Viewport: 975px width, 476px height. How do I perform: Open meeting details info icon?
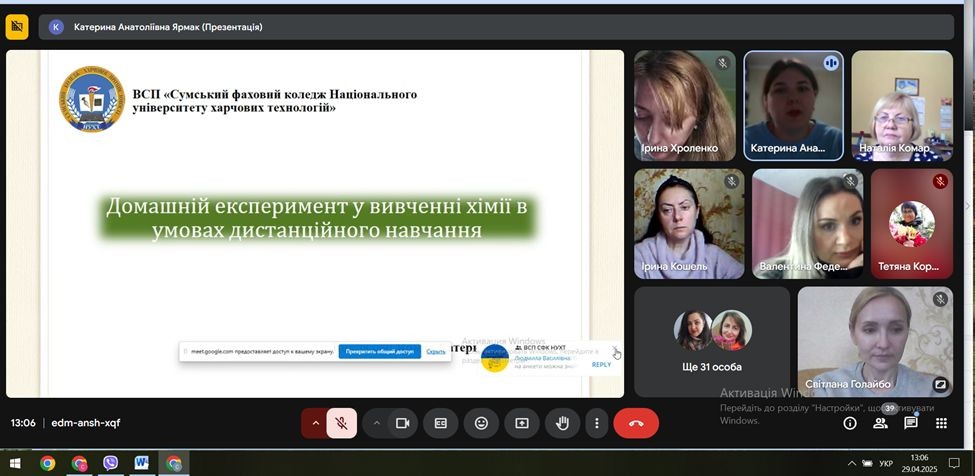(850, 423)
